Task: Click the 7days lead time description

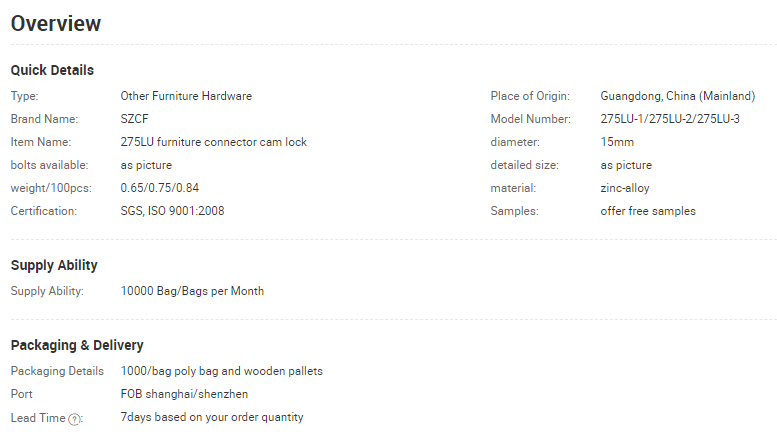Action: tap(212, 417)
